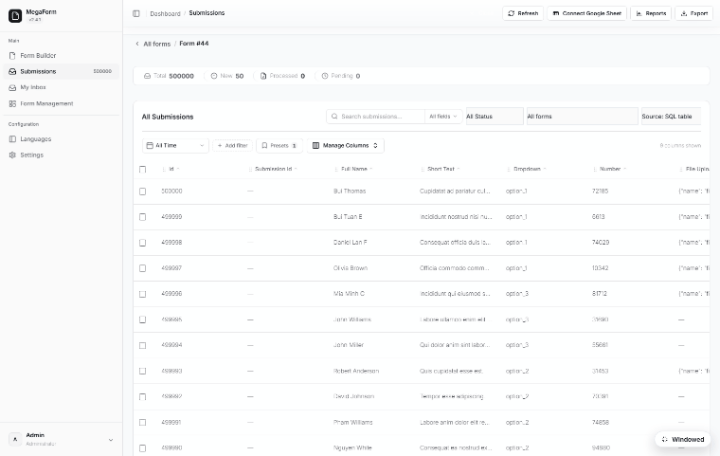This screenshot has height=456, width=720.
Task: Toggle the select-all header checkbox
Action: (143, 169)
